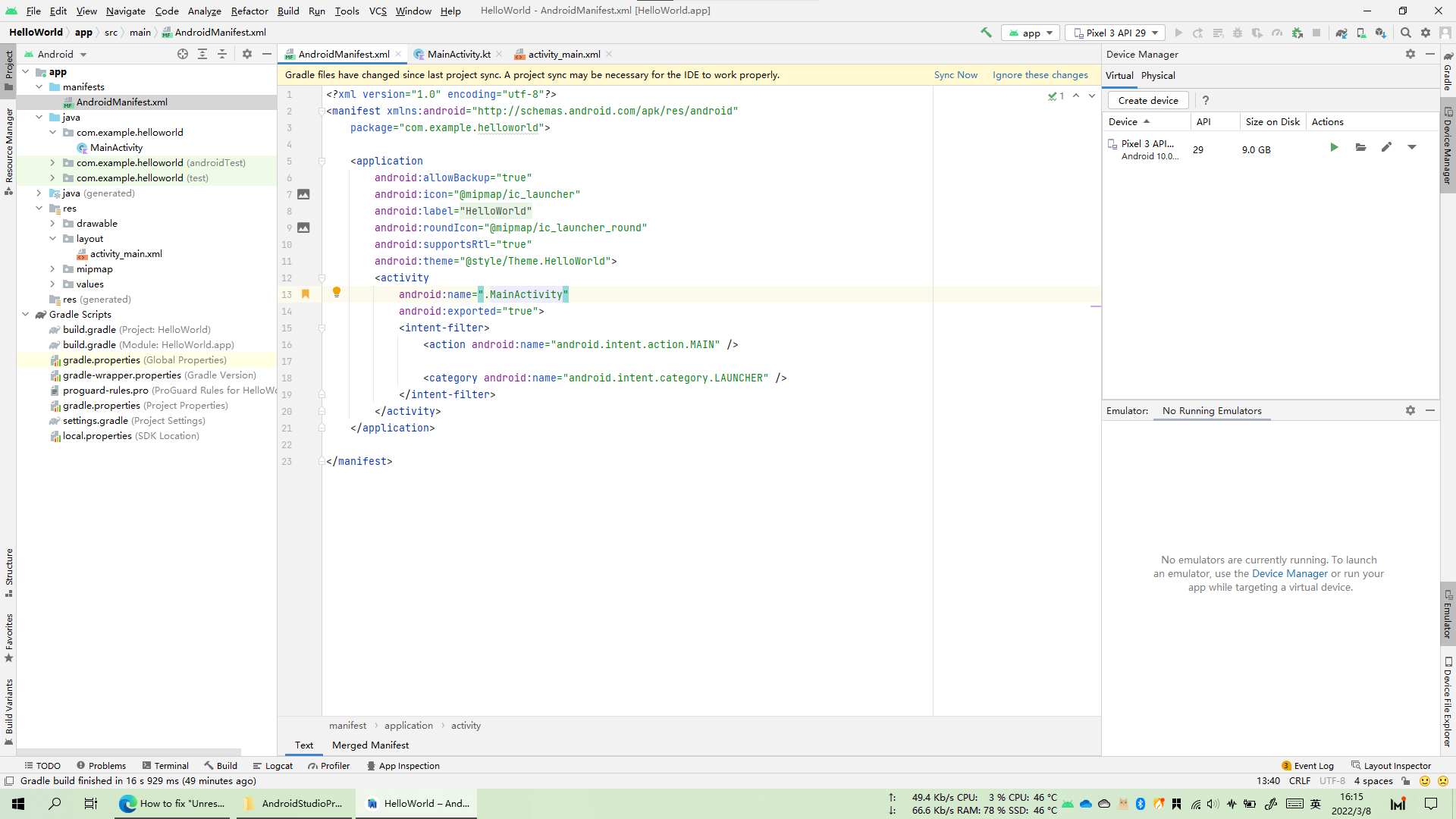Screen dimensions: 1456x819
Task: Click the lightbulb quick-fix icon on line 13
Action: (337, 292)
